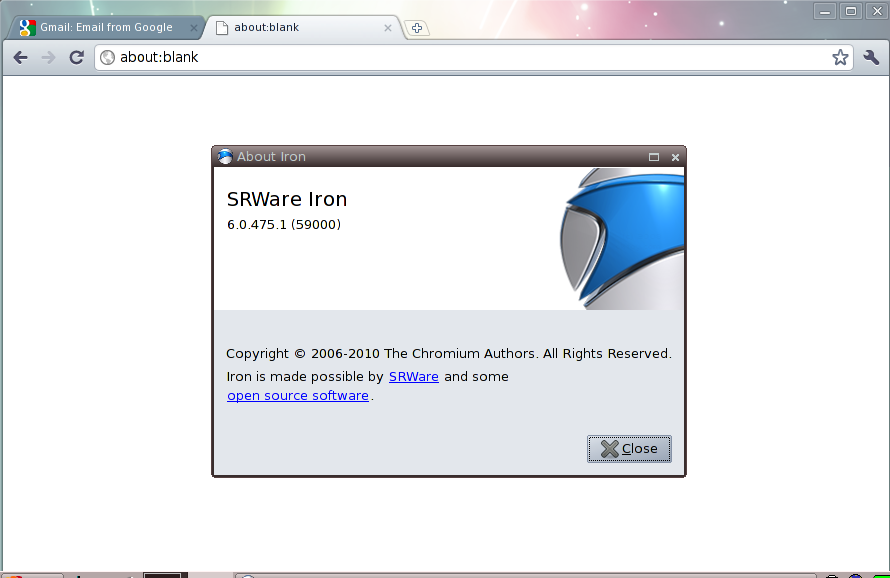Click the globe page info icon in address bar
The height and width of the screenshot is (578, 890).
(108, 58)
